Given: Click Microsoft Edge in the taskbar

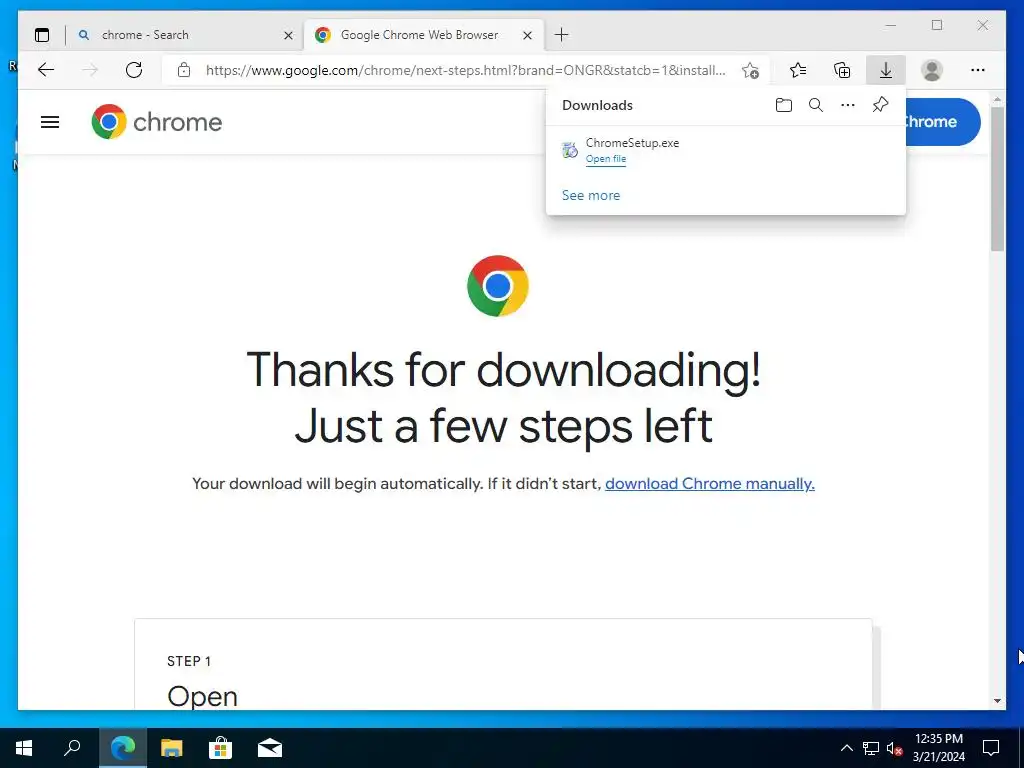Looking at the screenshot, I should tap(123, 748).
